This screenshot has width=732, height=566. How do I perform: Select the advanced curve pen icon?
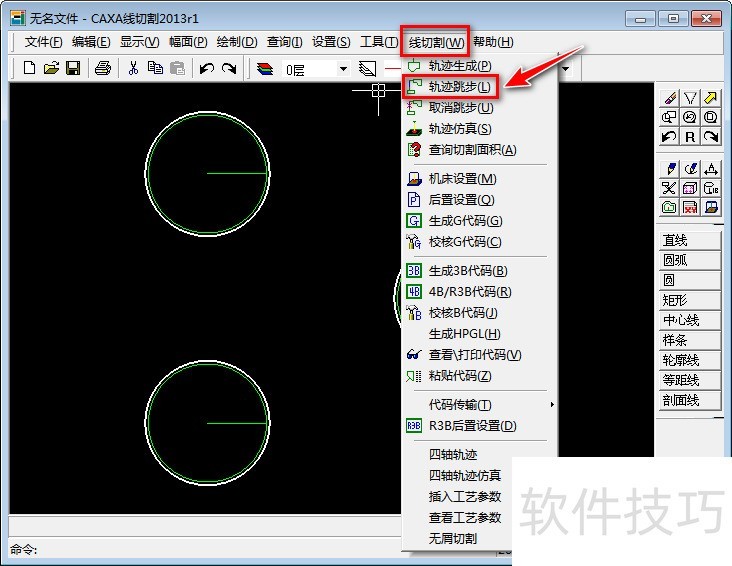690,168
